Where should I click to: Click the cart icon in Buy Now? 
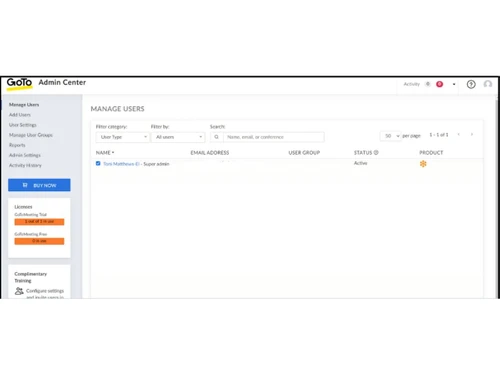pyautogui.click(x=25, y=185)
